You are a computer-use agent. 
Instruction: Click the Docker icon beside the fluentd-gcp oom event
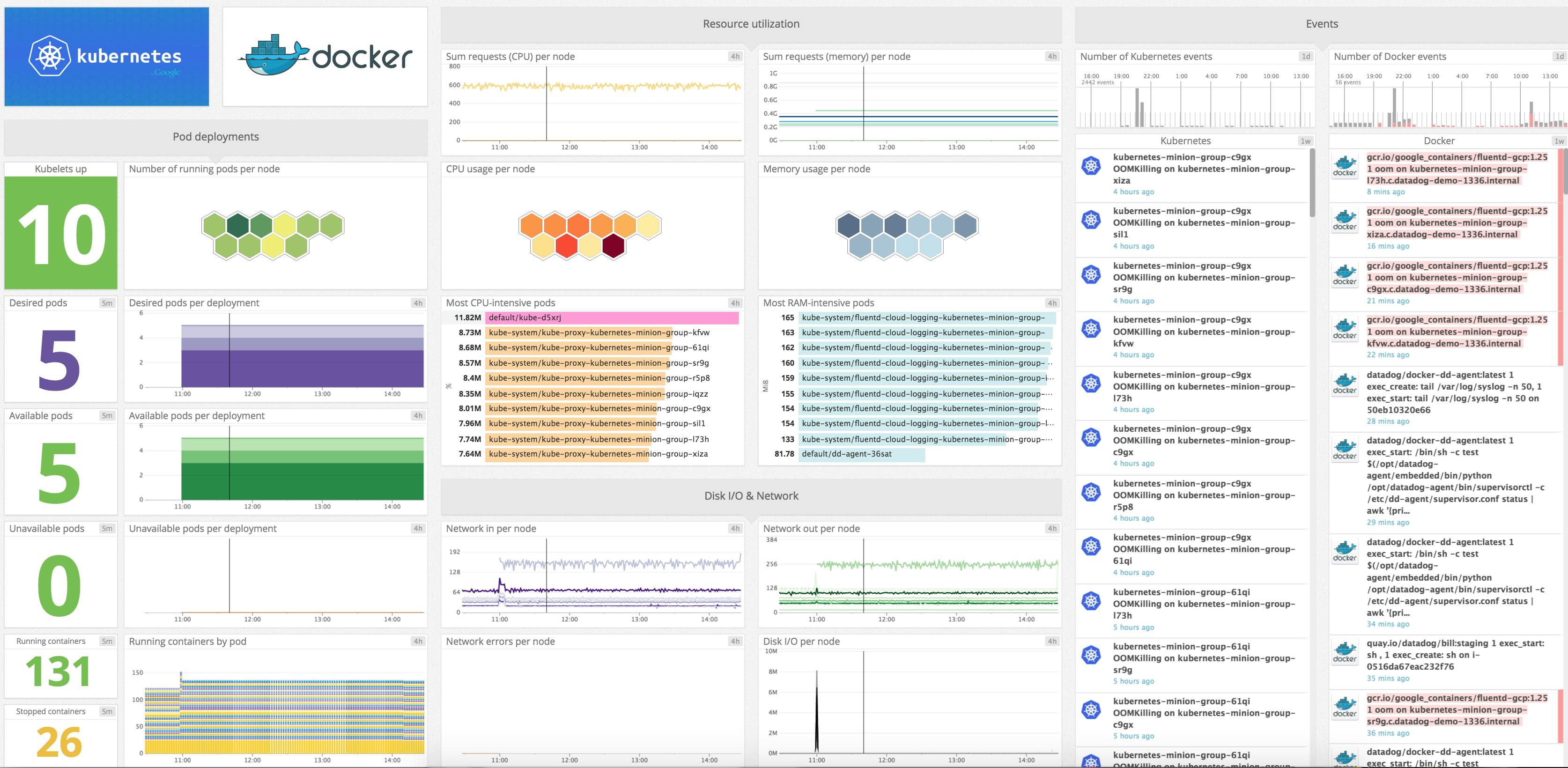(x=1345, y=165)
